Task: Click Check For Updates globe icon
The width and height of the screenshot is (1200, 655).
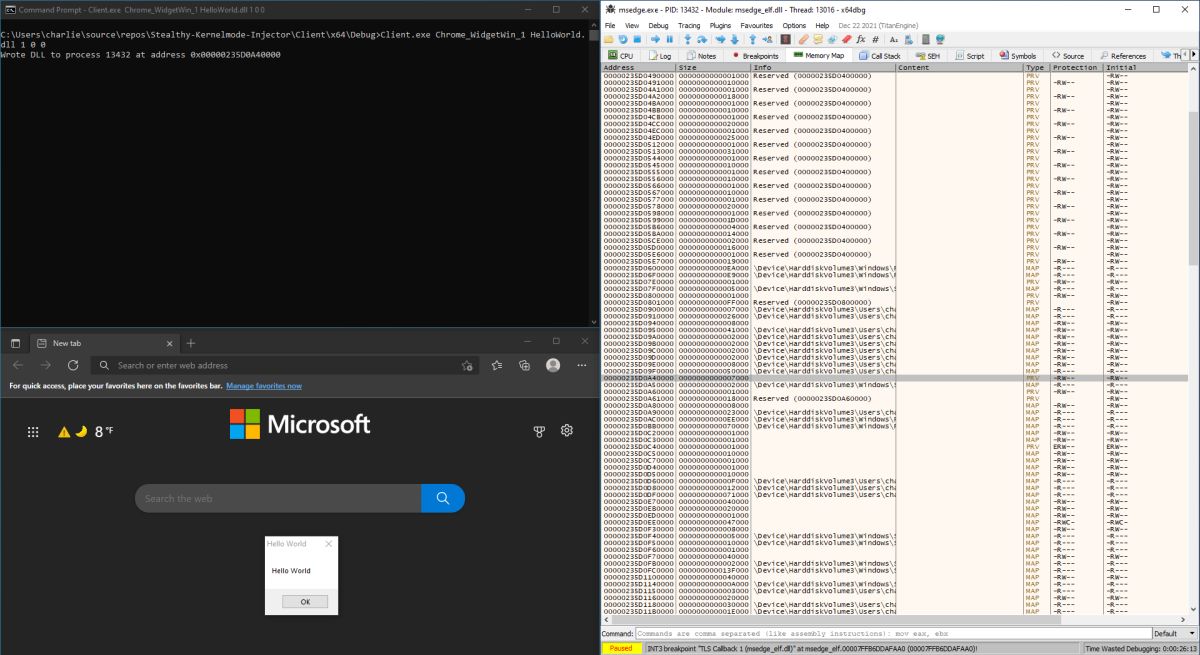Action: coord(940,39)
